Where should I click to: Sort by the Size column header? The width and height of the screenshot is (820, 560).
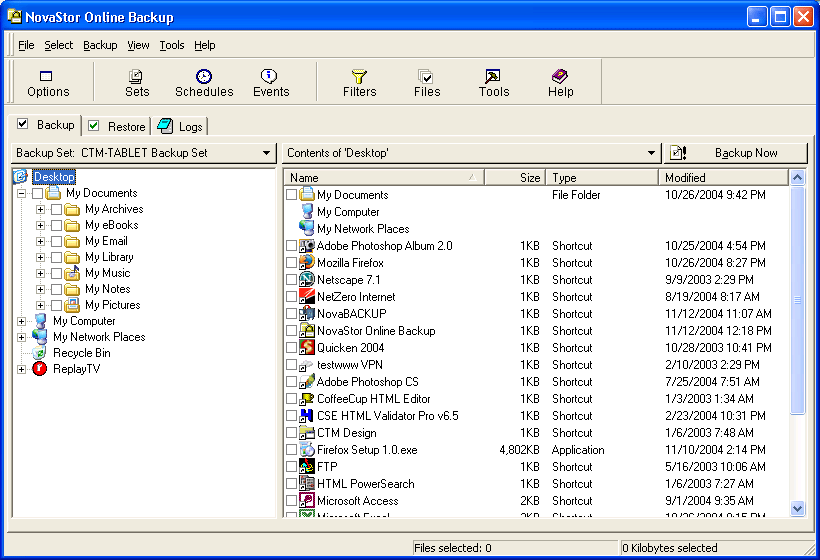coord(515,178)
